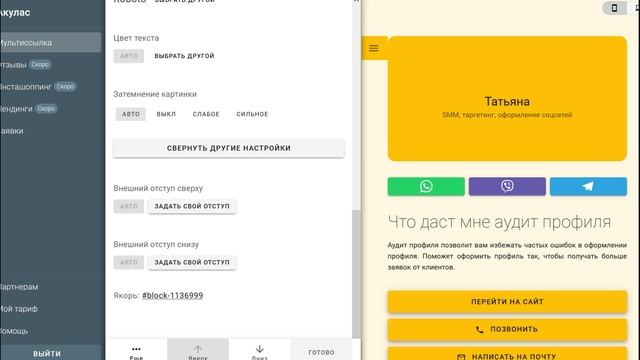Collapse other settings with СВЕРНУТЬ ДРУГИЕ НАСТРОЙКИ
The height and width of the screenshot is (360, 640).
[x=229, y=148]
